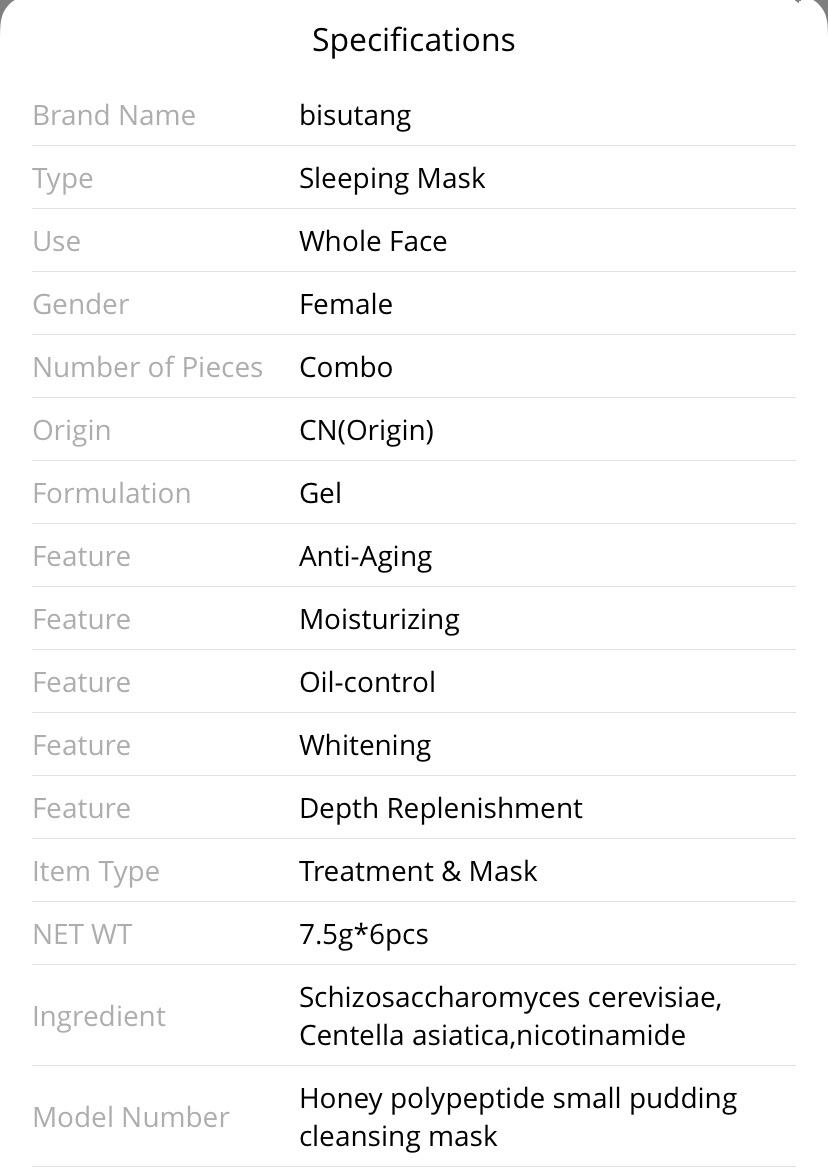Click the Whitening feature entry
828x1168 pixels.
pyautogui.click(x=365, y=746)
